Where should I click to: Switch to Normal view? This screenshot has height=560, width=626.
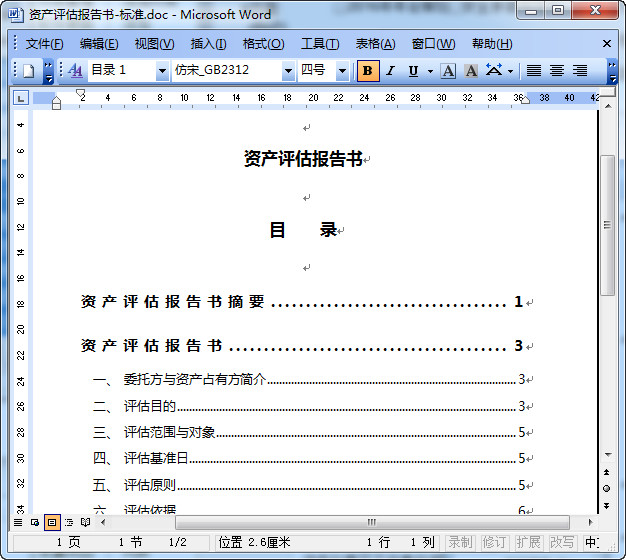(x=18, y=522)
